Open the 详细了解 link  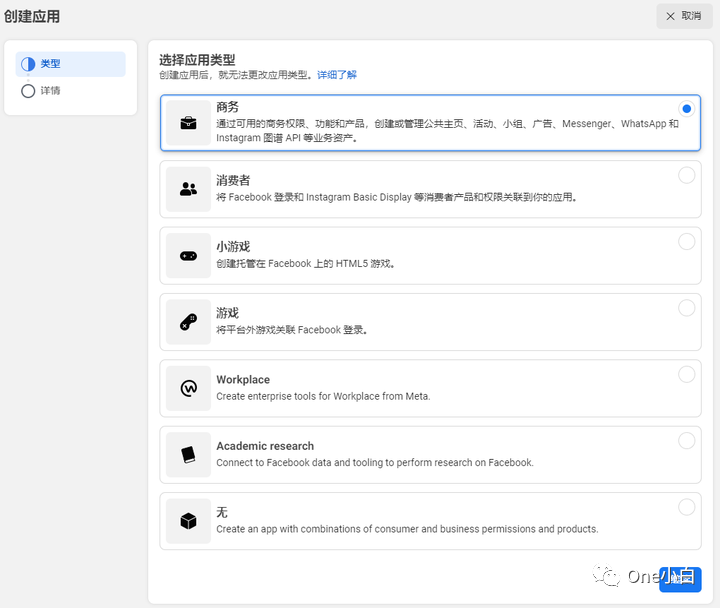337,75
